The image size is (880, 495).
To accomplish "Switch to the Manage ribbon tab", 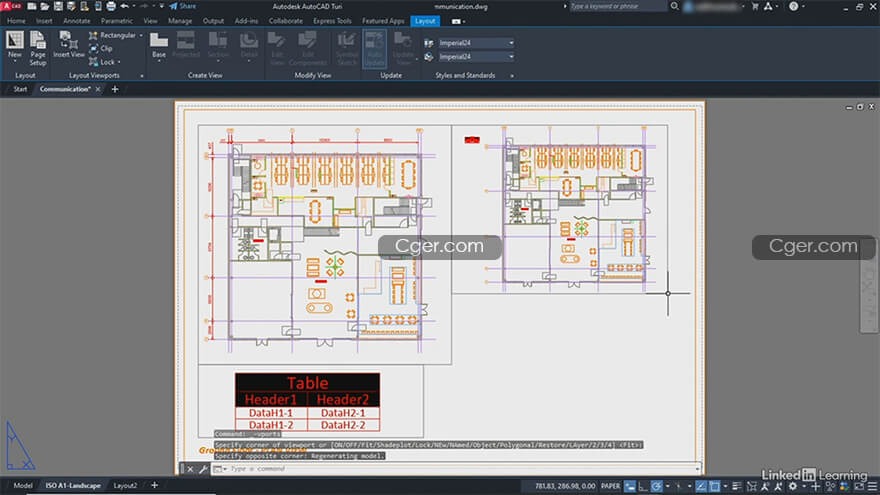I will pos(180,21).
